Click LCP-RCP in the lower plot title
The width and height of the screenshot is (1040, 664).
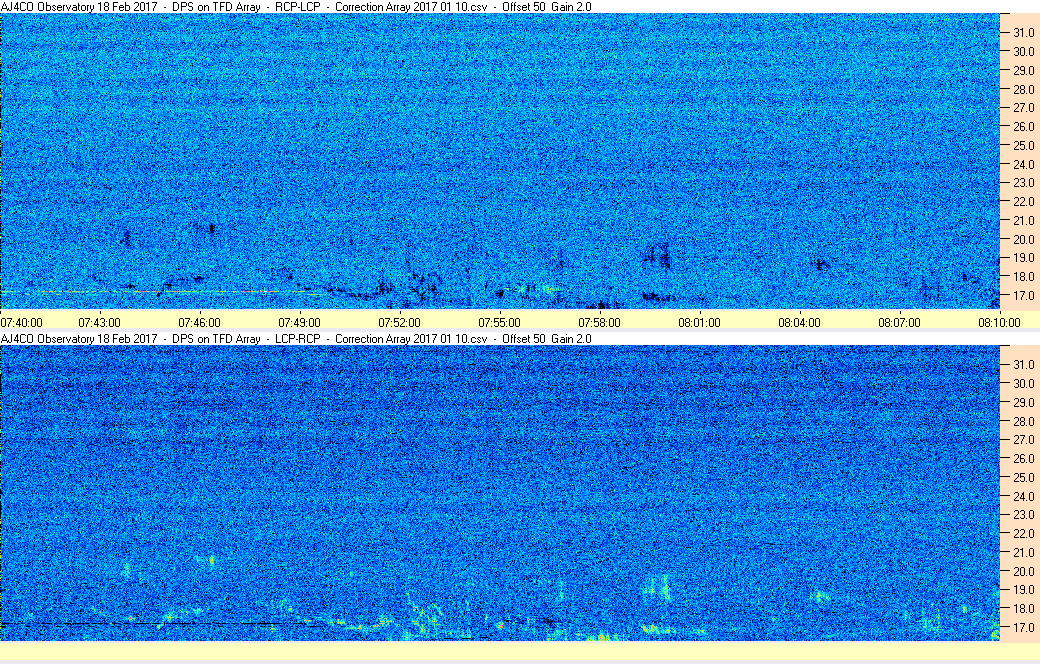[298, 339]
